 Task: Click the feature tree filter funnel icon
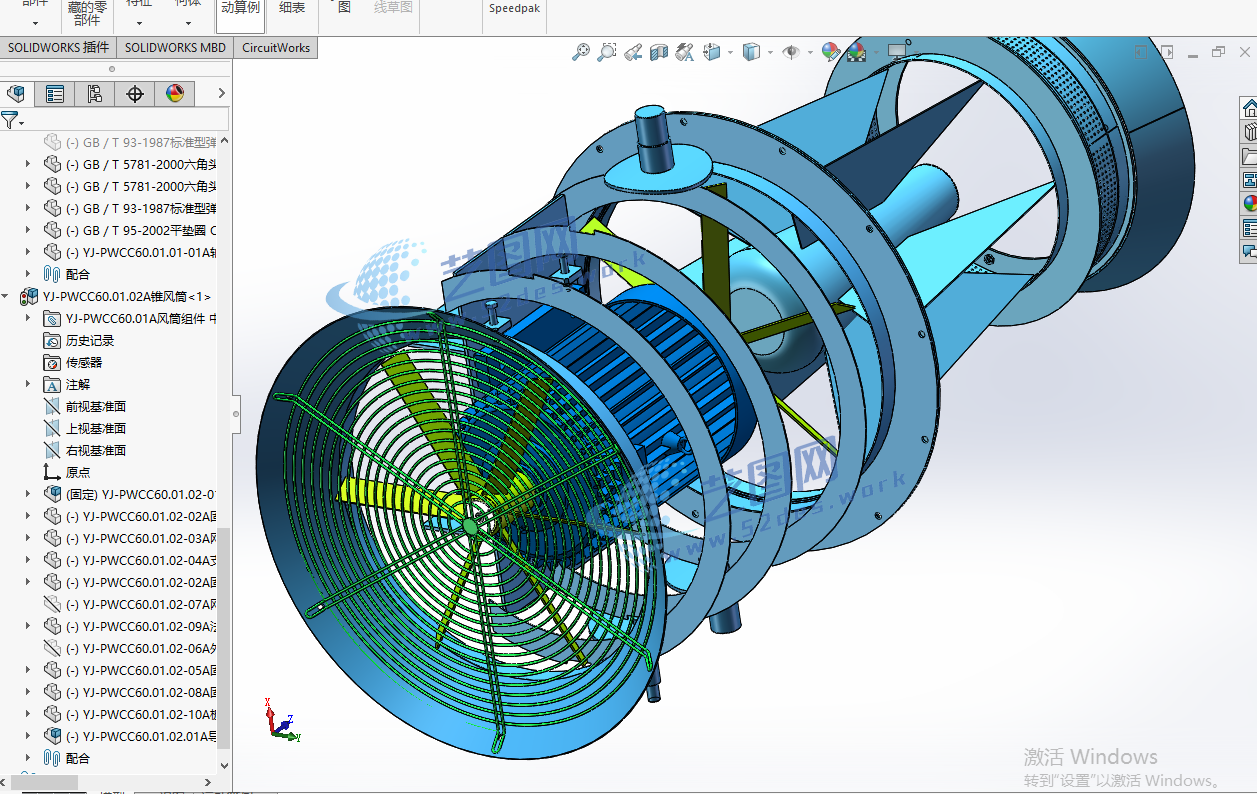coord(10,120)
